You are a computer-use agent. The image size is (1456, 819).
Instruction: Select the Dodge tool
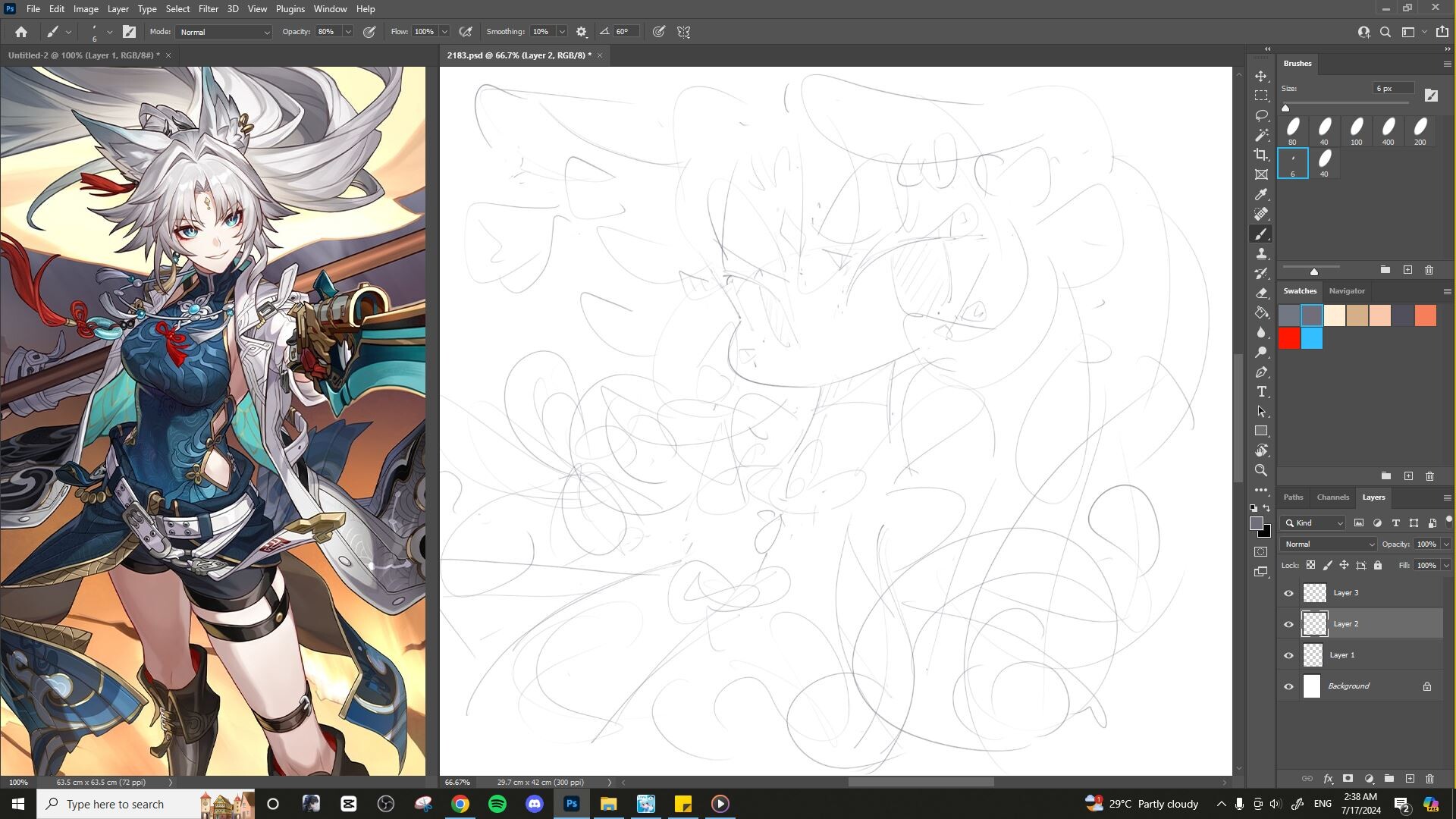[1261, 353]
